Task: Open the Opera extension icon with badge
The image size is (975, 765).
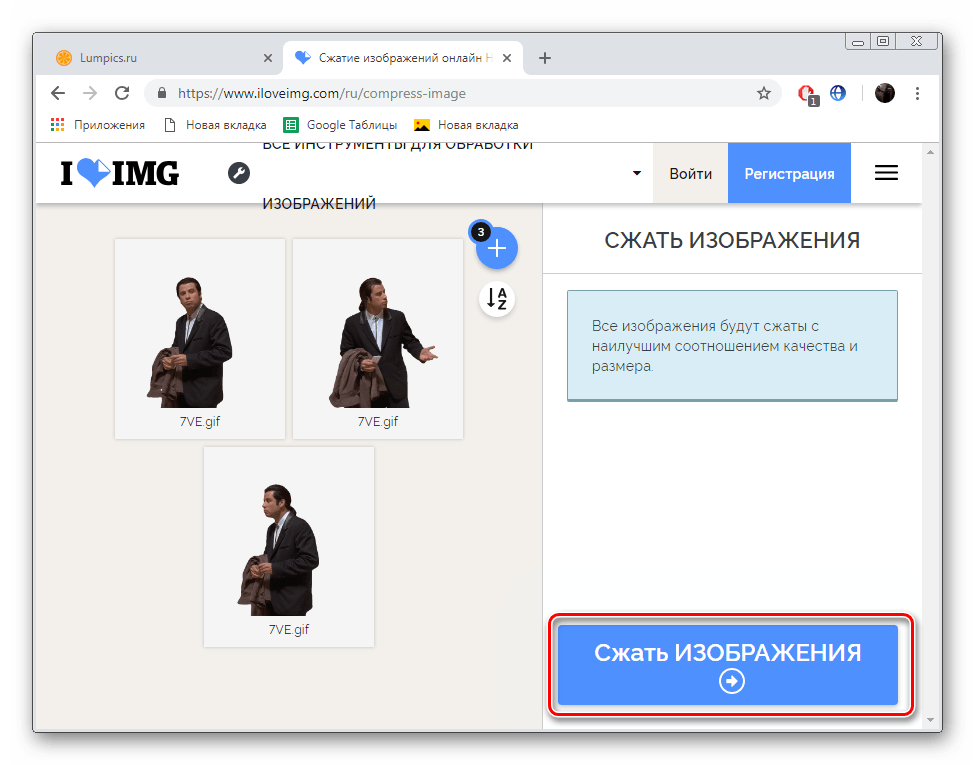Action: tap(807, 95)
